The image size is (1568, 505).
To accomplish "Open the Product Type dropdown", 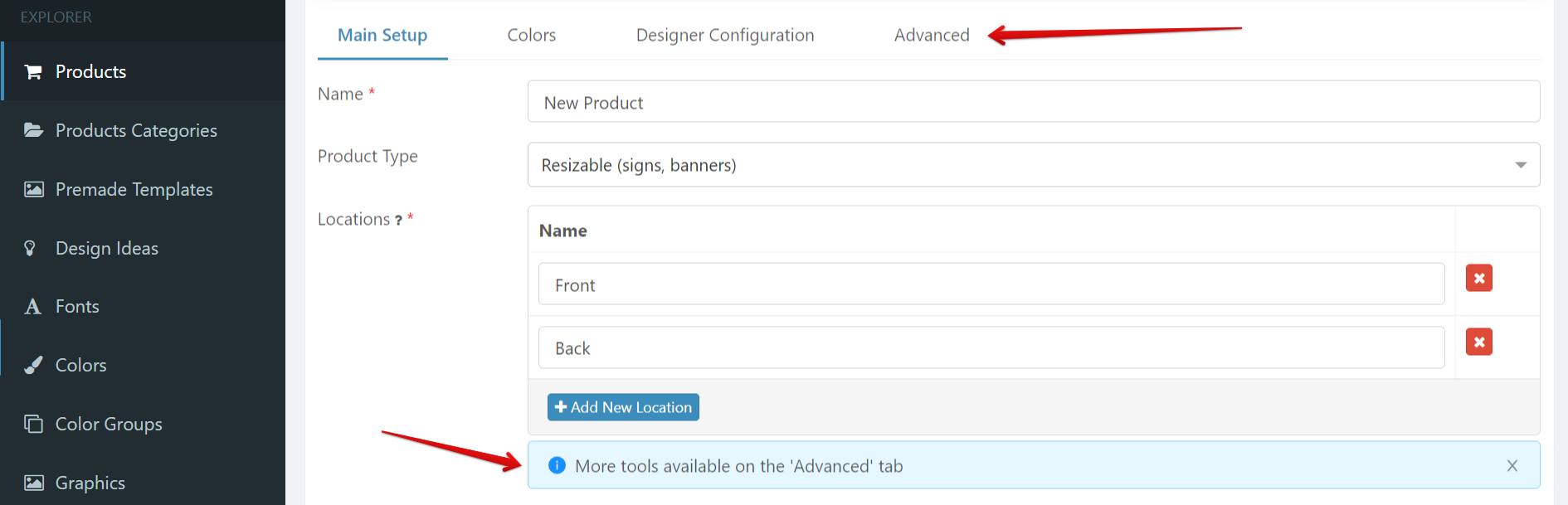I will [x=1033, y=165].
